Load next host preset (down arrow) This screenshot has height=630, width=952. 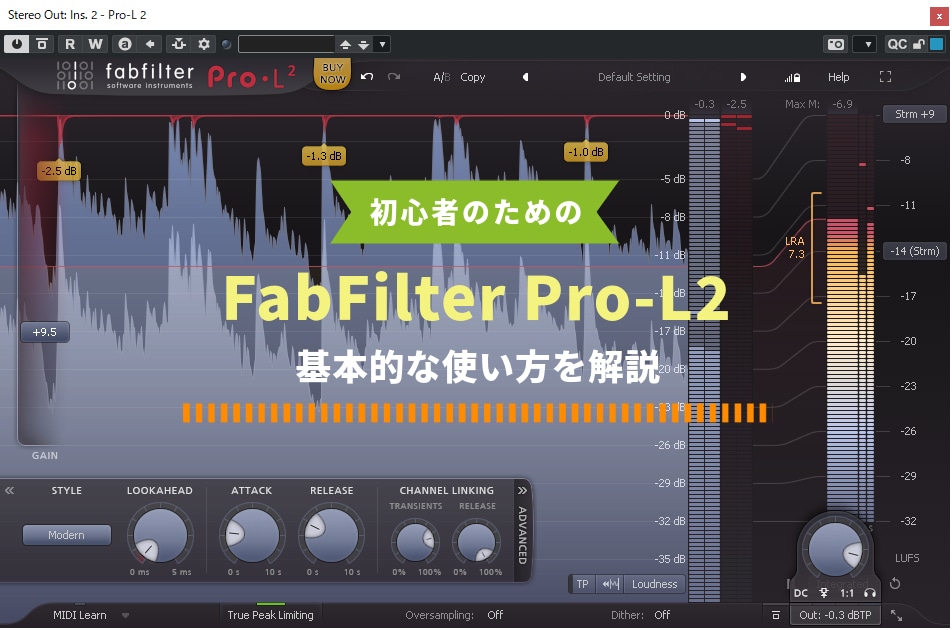click(364, 44)
